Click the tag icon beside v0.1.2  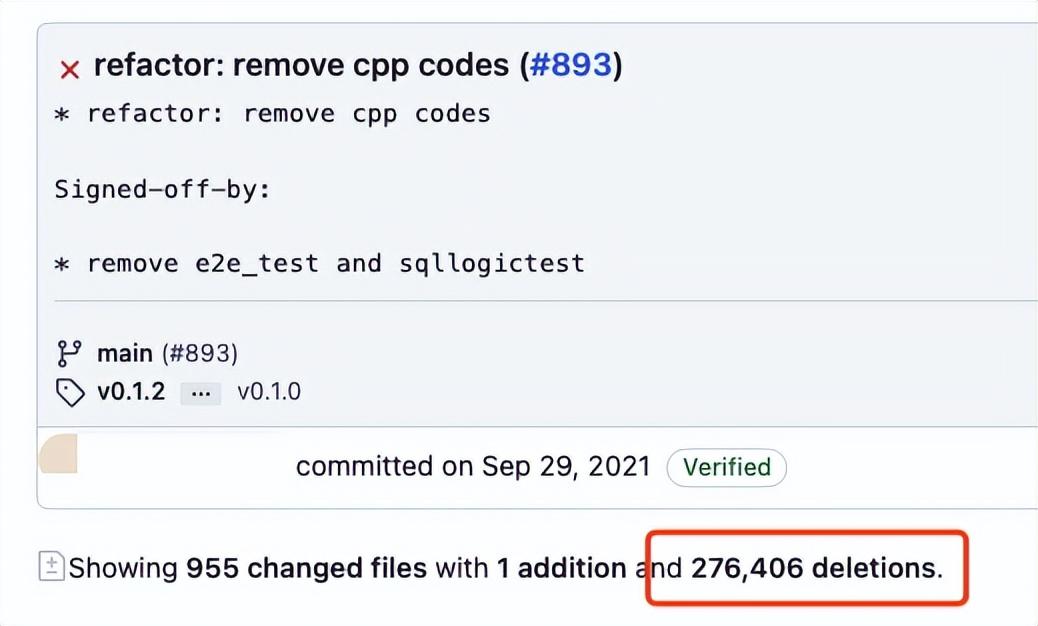[68, 392]
